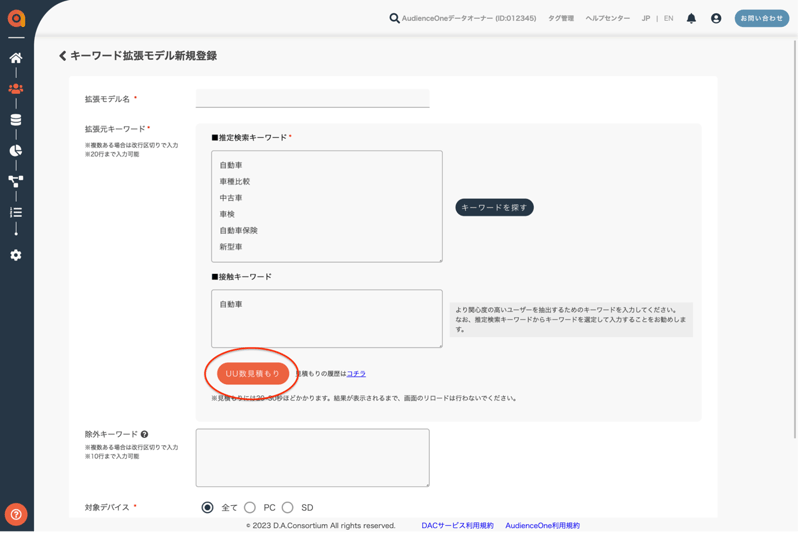Select the database stack icon in sidebar
The image size is (800, 534).
coord(16,120)
